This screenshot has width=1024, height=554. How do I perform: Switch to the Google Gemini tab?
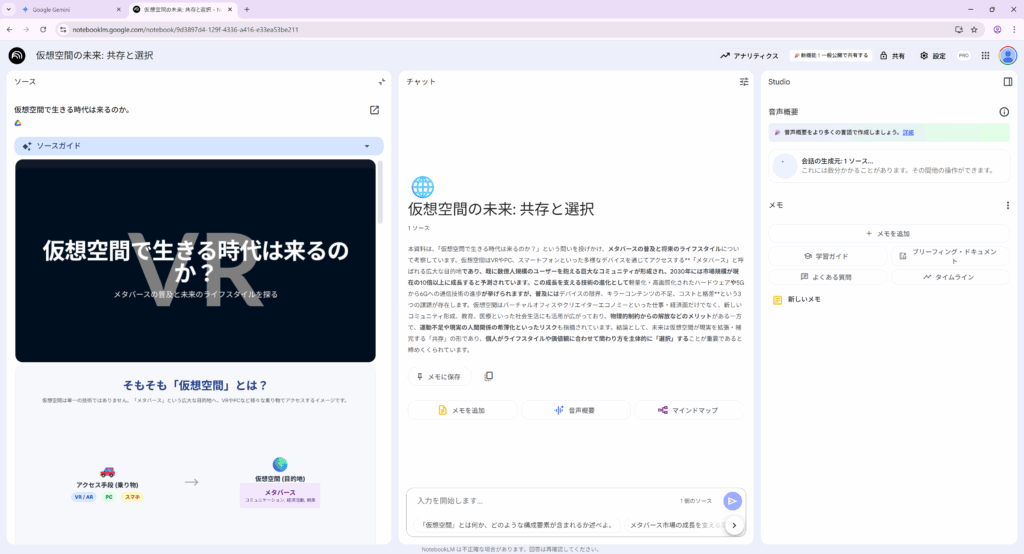click(x=69, y=10)
